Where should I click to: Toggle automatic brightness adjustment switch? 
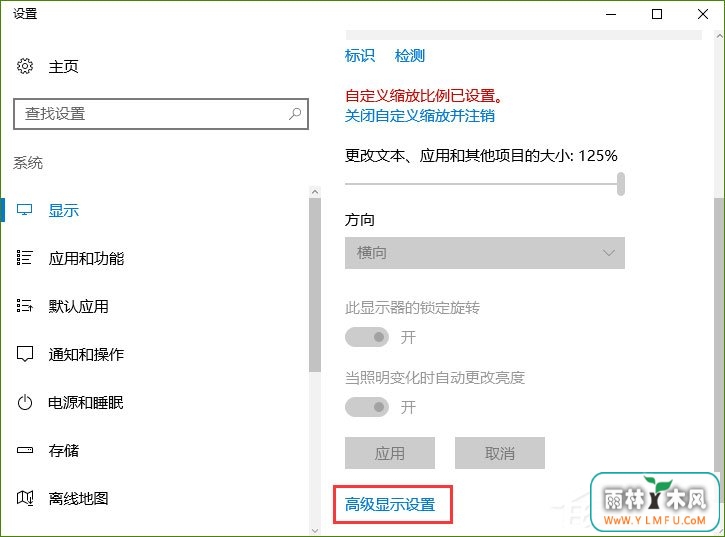[x=367, y=407]
